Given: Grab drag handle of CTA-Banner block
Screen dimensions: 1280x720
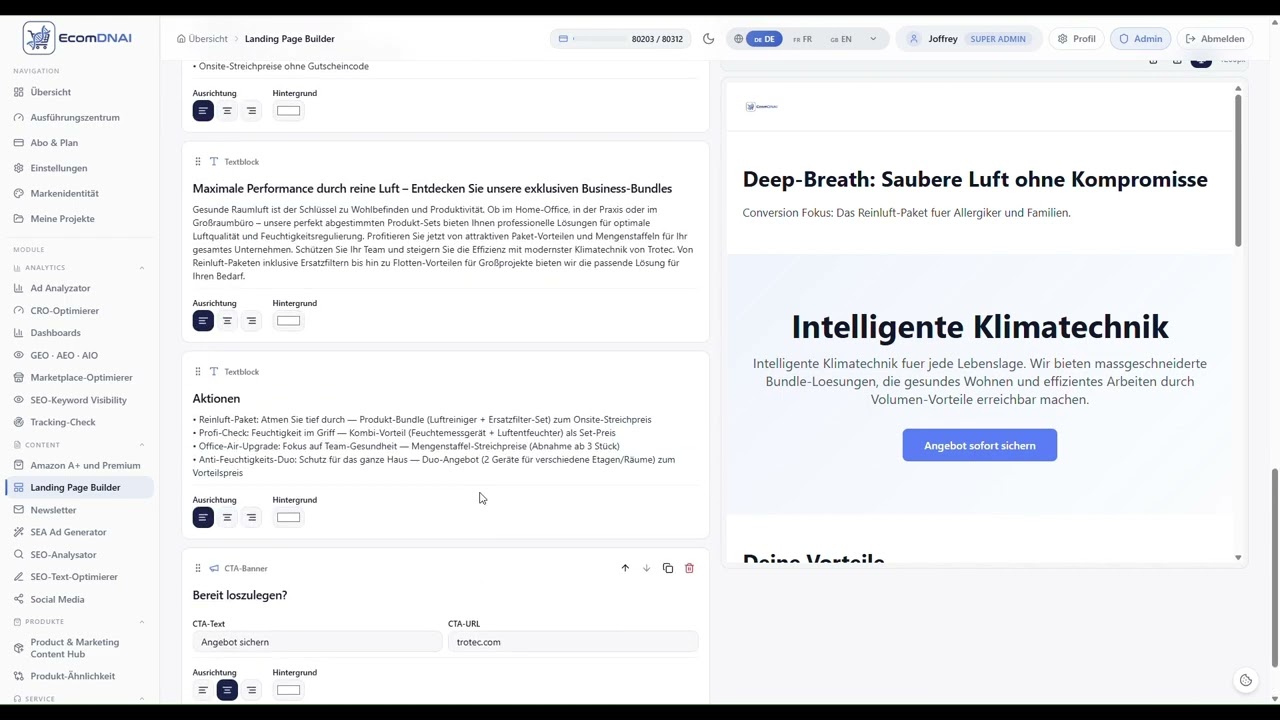Looking at the screenshot, I should click(198, 568).
